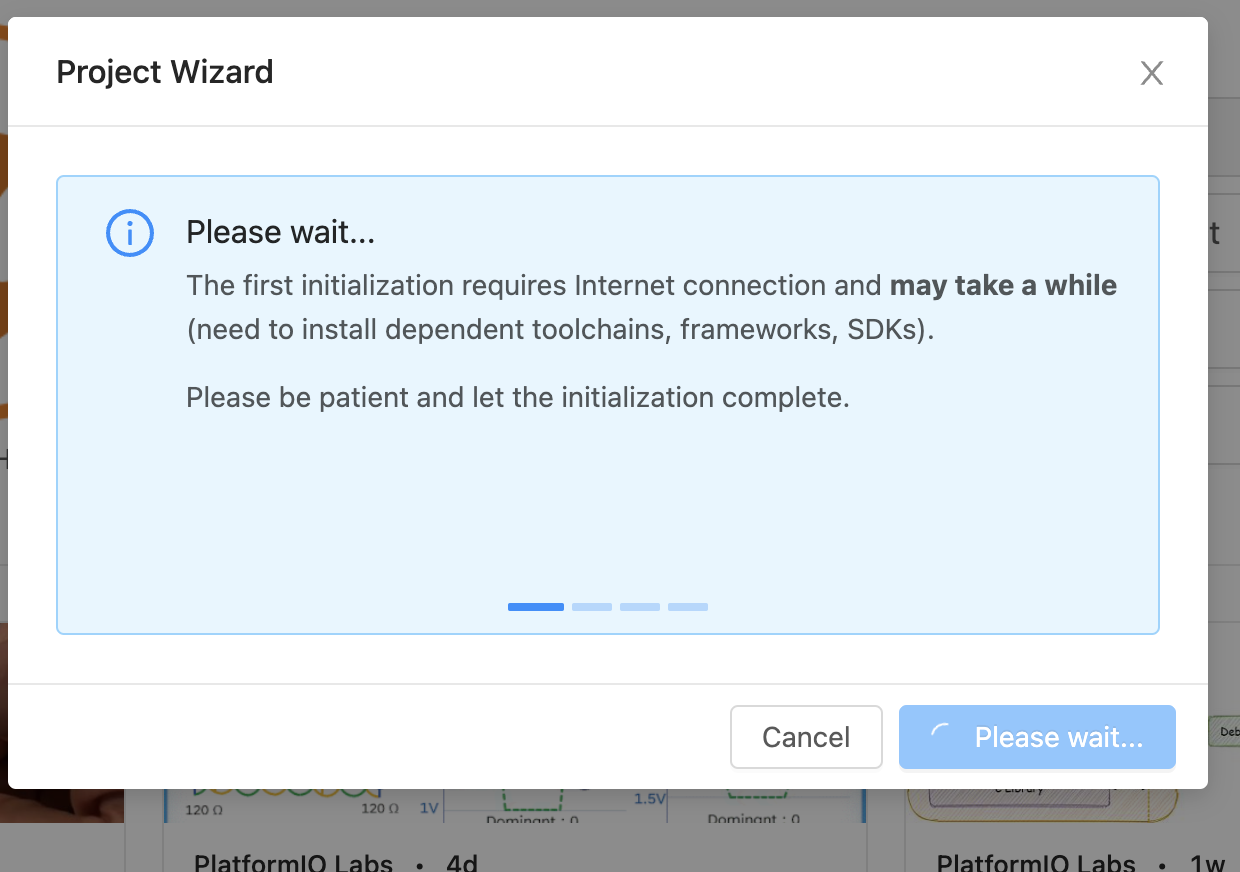Click the library diagram thumbnail below dialog
Screen dimensions: 1240x872
[x=1043, y=805]
